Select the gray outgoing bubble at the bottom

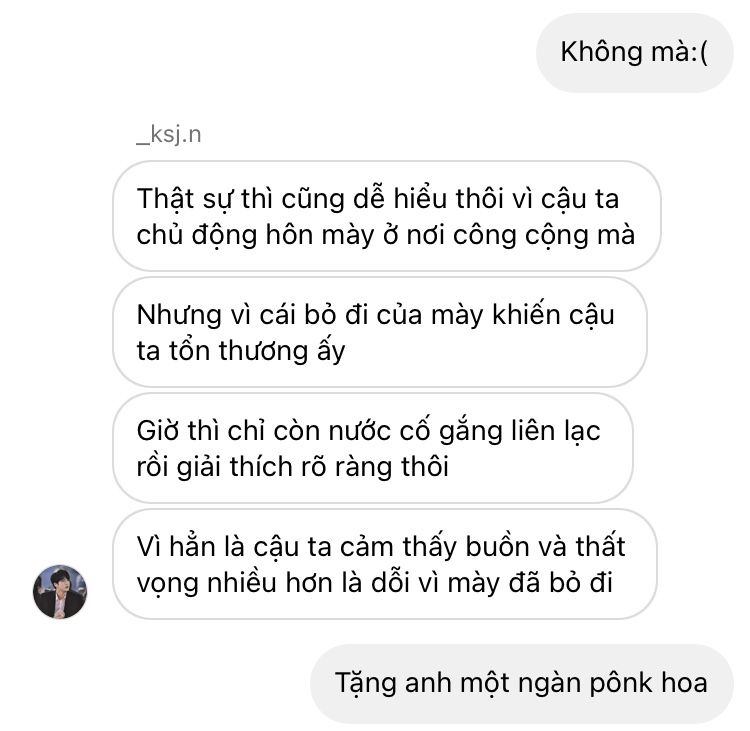click(522, 683)
